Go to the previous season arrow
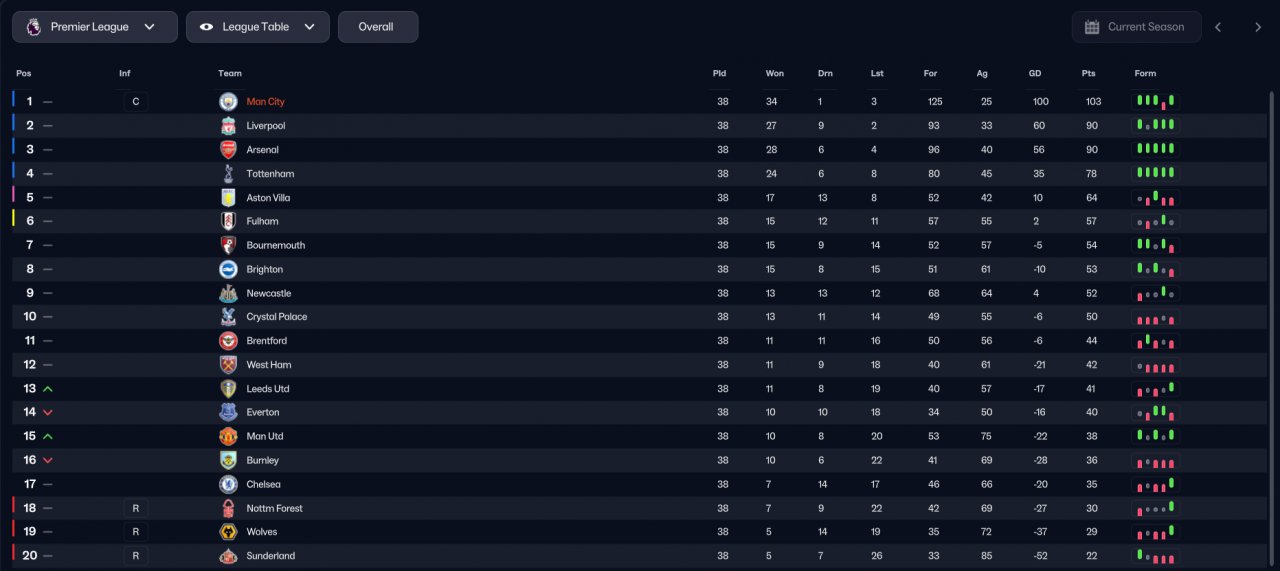 (1218, 27)
